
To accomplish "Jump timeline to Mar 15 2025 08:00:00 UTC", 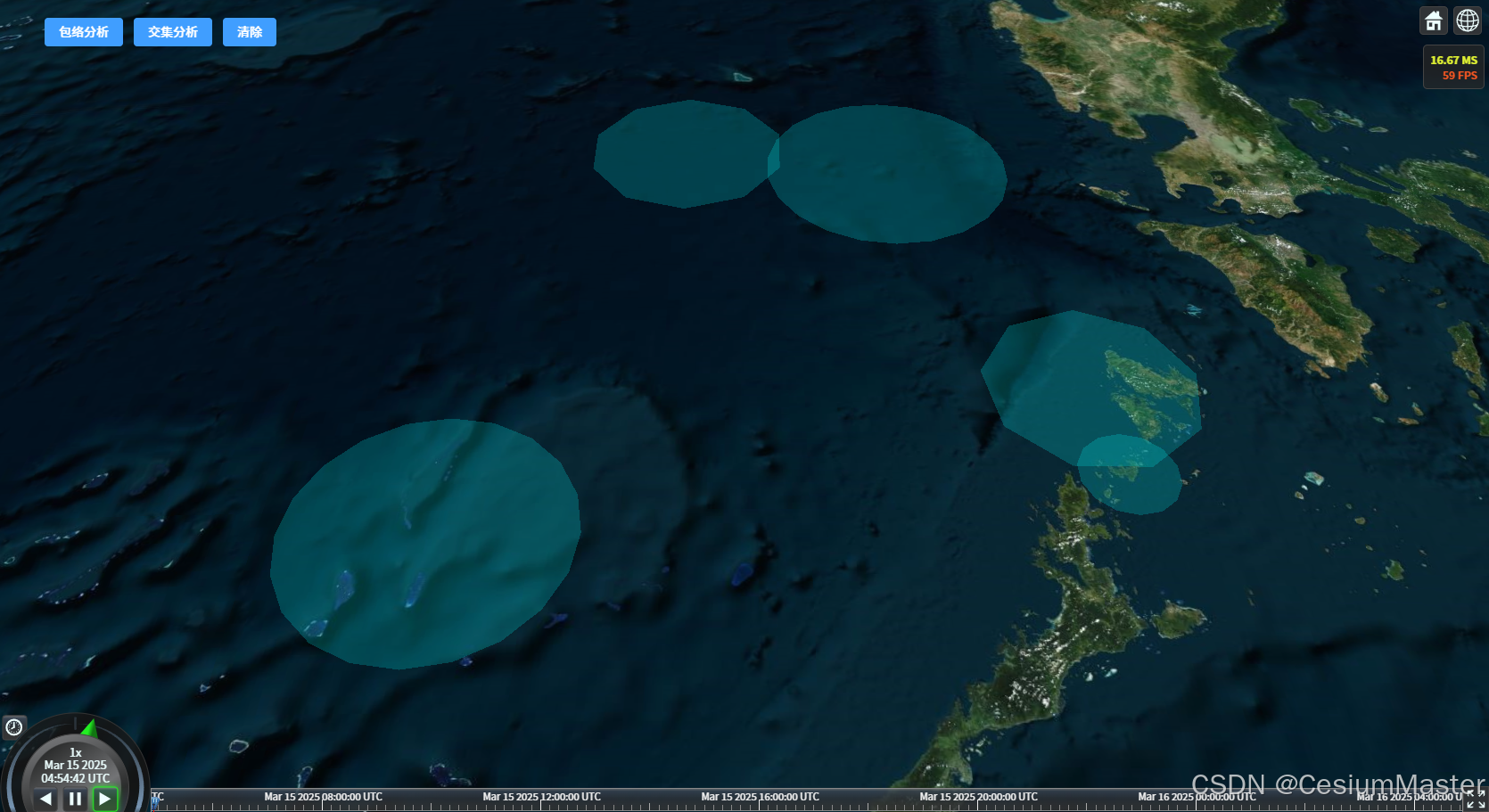I will [324, 797].
